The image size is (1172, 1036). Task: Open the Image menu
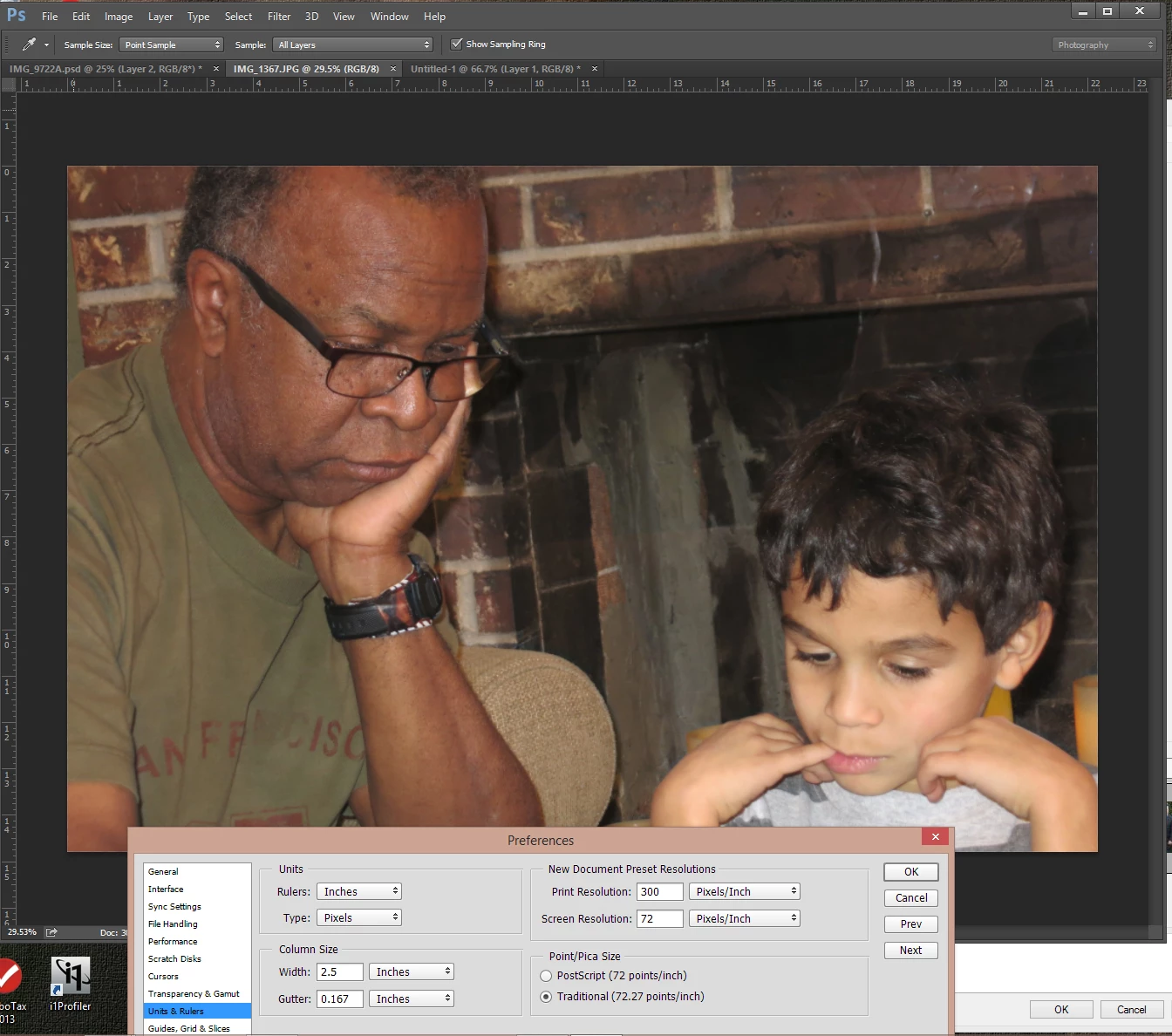[x=119, y=17]
